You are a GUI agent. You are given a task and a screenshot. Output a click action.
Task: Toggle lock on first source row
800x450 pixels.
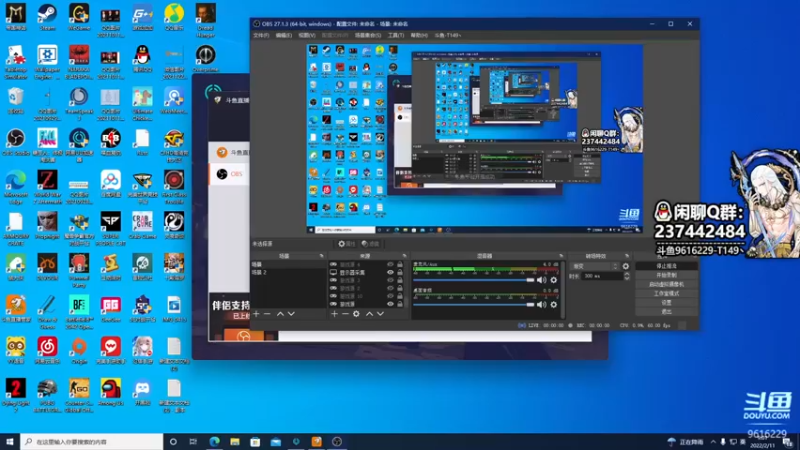coord(399,264)
